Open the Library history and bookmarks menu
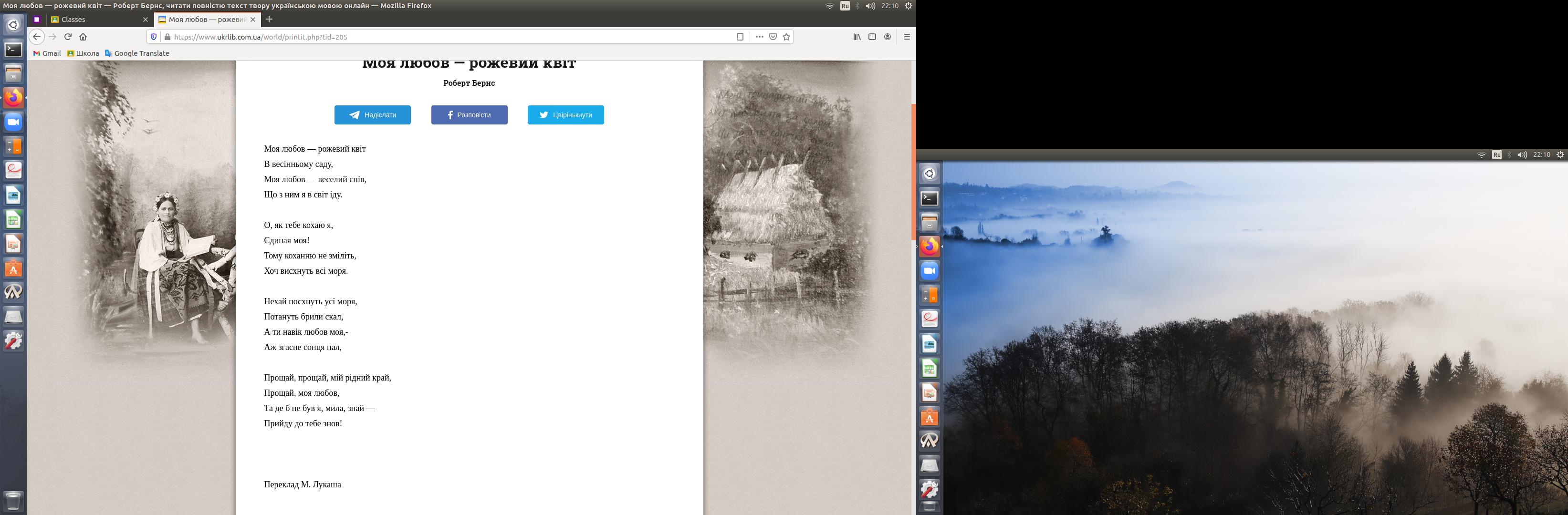Viewport: 1568px width, 515px height. [857, 37]
